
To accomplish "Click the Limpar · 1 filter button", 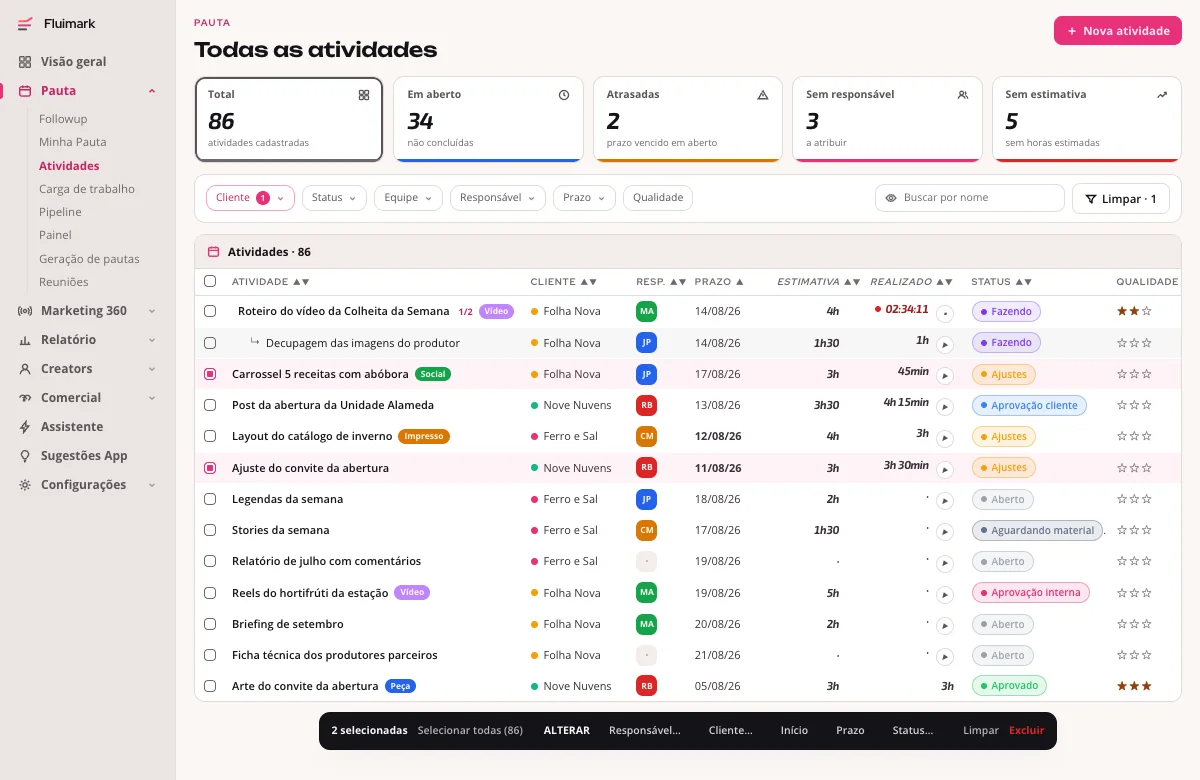I will [1120, 199].
